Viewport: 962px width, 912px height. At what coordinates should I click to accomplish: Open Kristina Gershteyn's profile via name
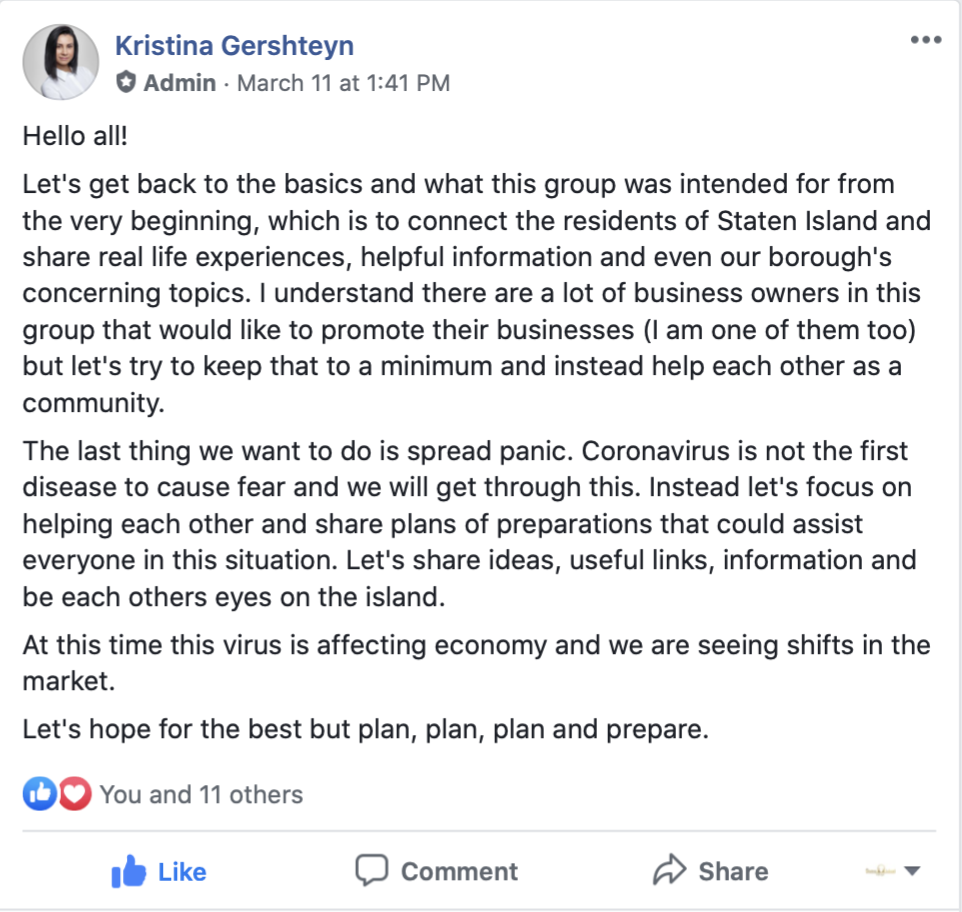click(234, 46)
